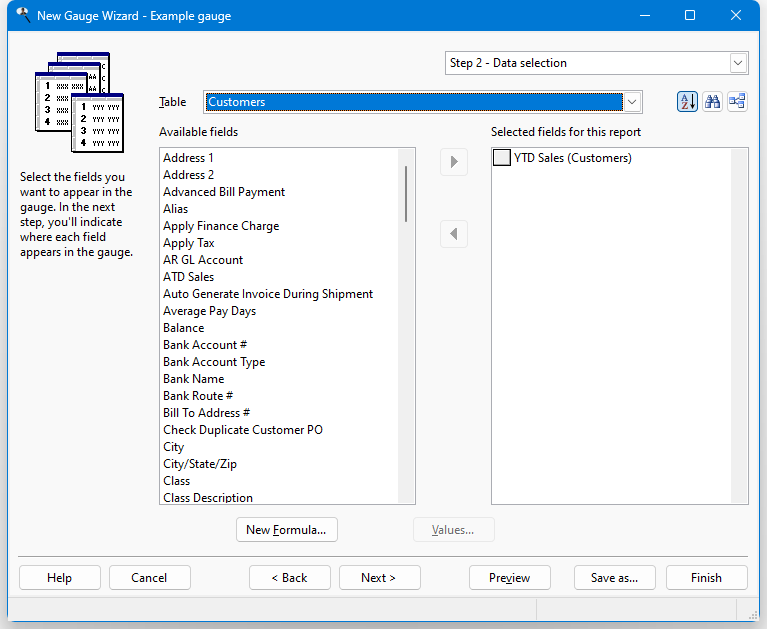Click the Help button
This screenshot has height=629, width=767.
[60, 578]
